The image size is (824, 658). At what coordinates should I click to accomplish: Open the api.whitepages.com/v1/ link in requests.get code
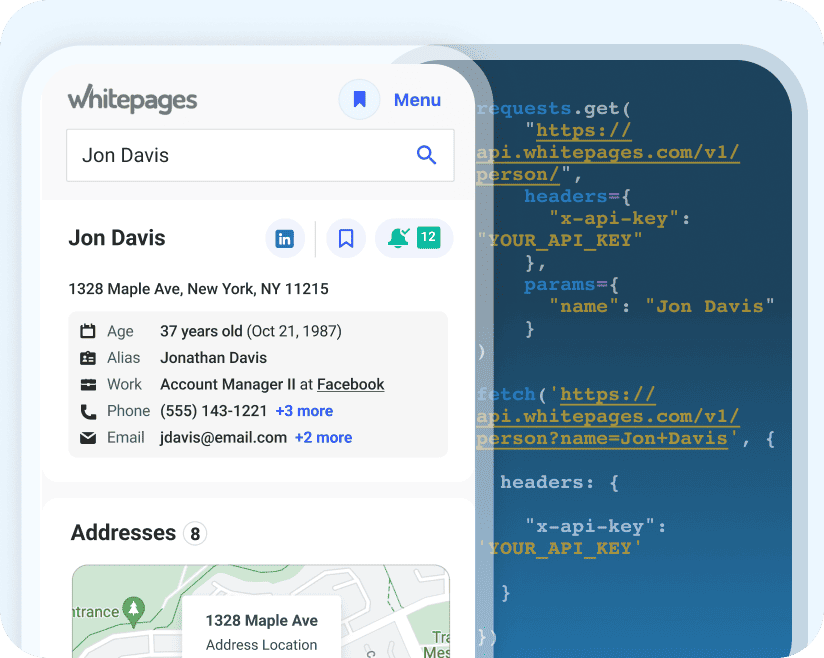tap(607, 152)
